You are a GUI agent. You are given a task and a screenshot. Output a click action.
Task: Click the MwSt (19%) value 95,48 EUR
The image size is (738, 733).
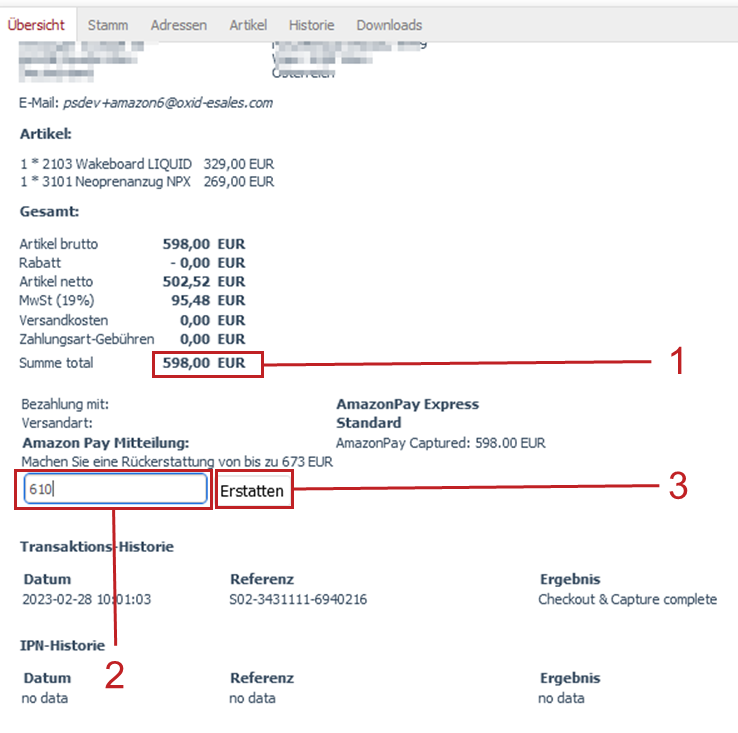click(204, 300)
